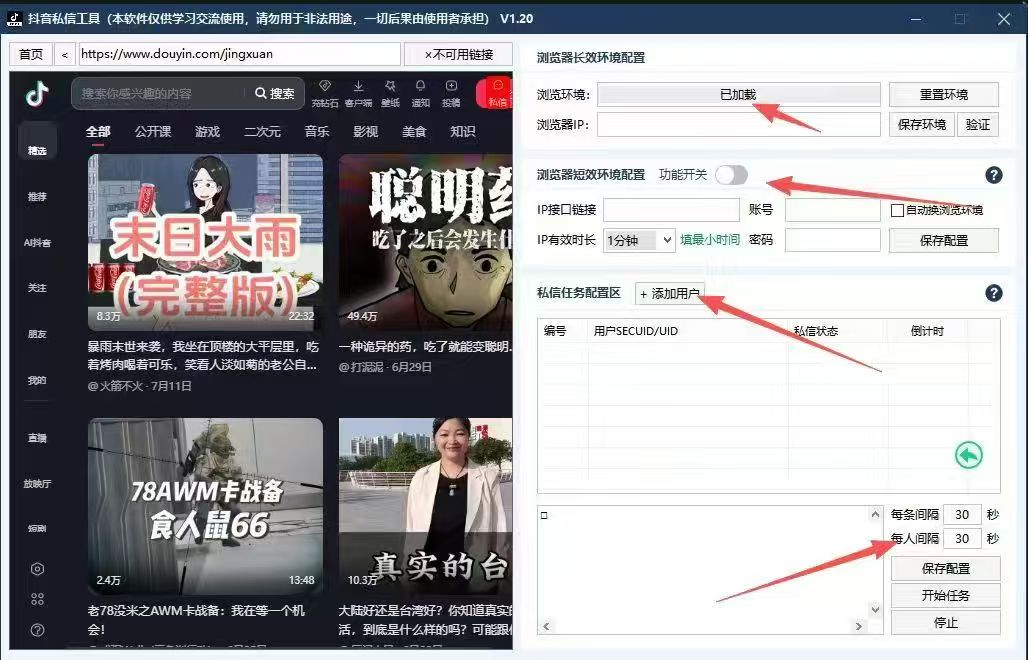This screenshot has height=660, width=1028.
Task: Select the 游戏 category tab
Action: pos(207,132)
